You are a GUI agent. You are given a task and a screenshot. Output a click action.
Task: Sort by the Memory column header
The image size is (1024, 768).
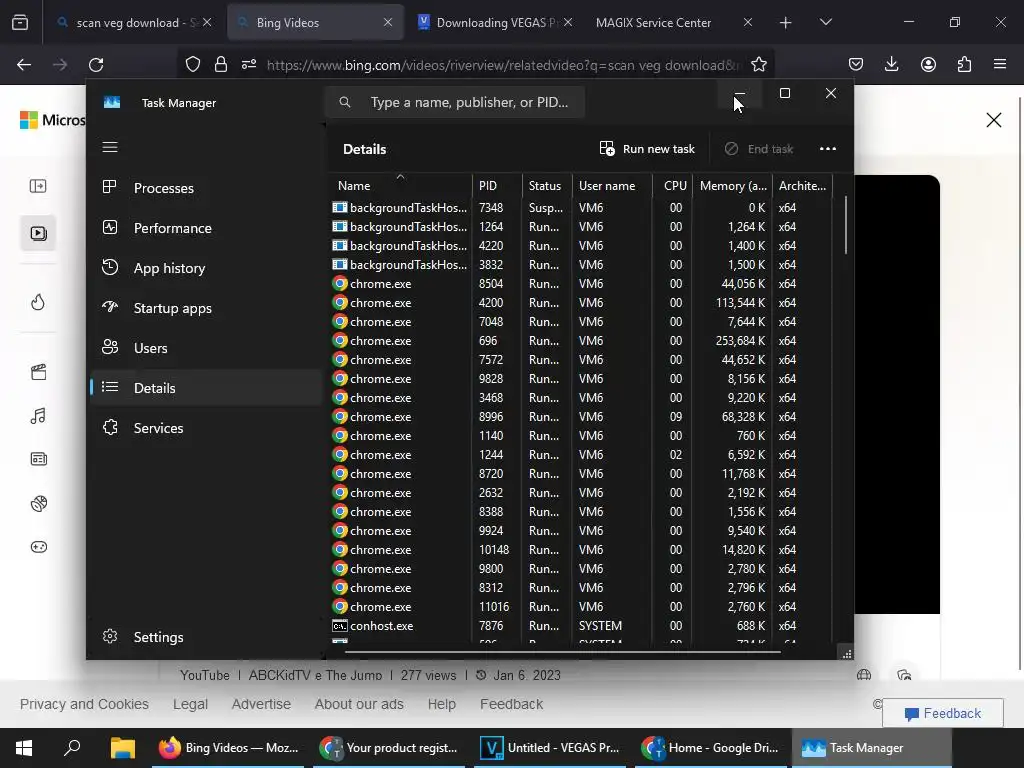pyautogui.click(x=733, y=185)
